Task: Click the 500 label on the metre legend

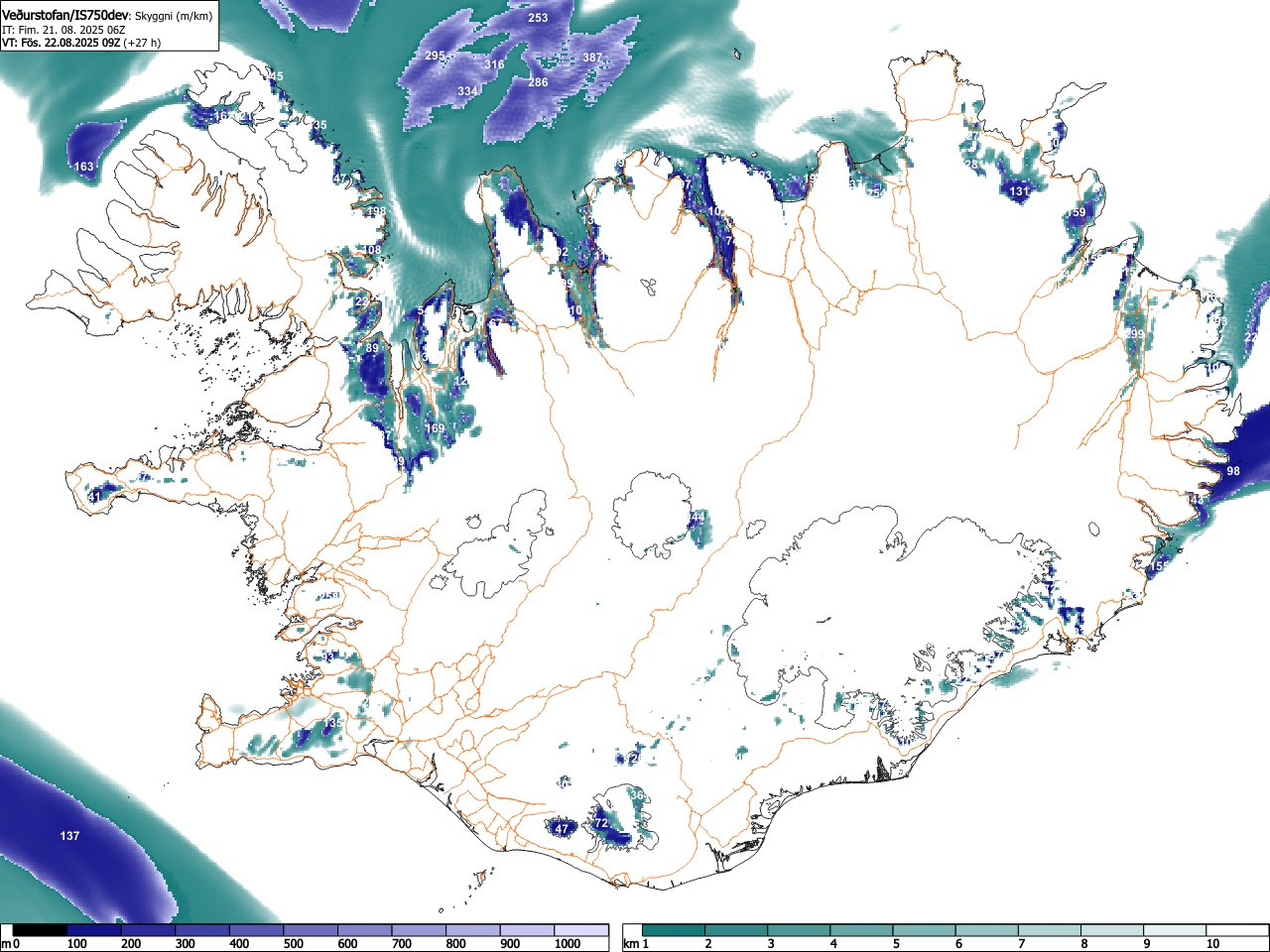Action: tap(294, 944)
